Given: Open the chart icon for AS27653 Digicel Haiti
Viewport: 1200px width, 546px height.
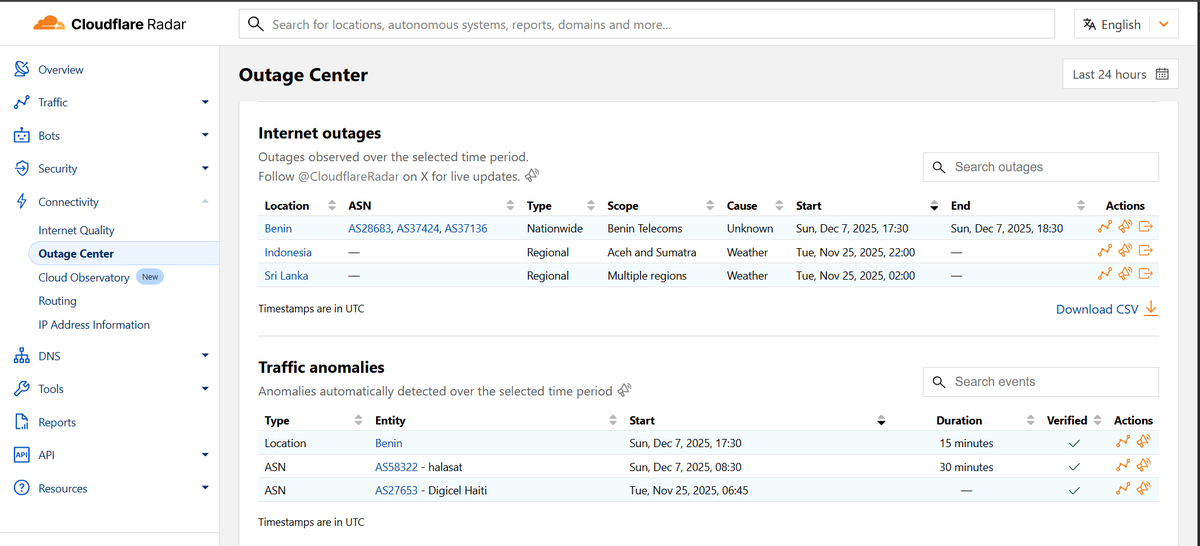Looking at the screenshot, I should 1123,489.
